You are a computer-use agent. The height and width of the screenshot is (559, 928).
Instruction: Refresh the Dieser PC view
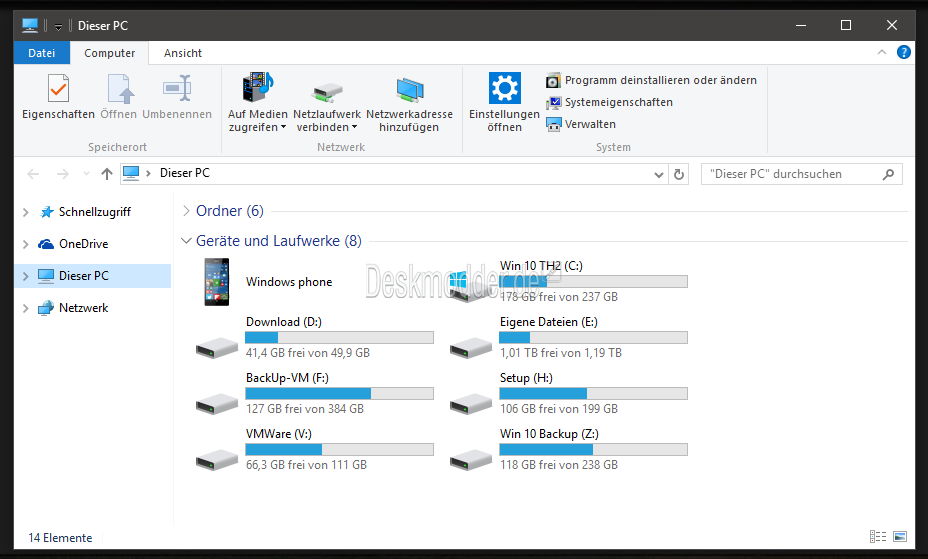coord(679,175)
